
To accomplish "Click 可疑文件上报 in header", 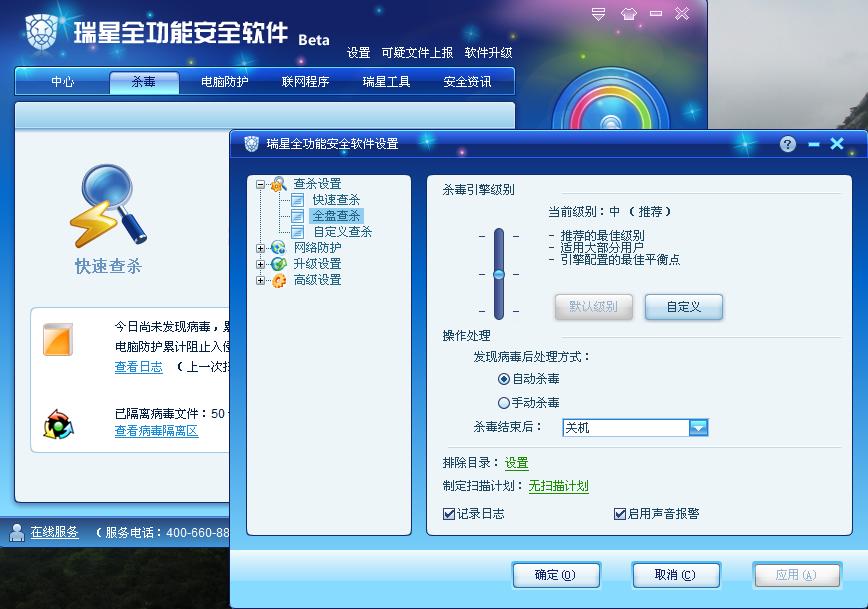I will click(x=417, y=53).
